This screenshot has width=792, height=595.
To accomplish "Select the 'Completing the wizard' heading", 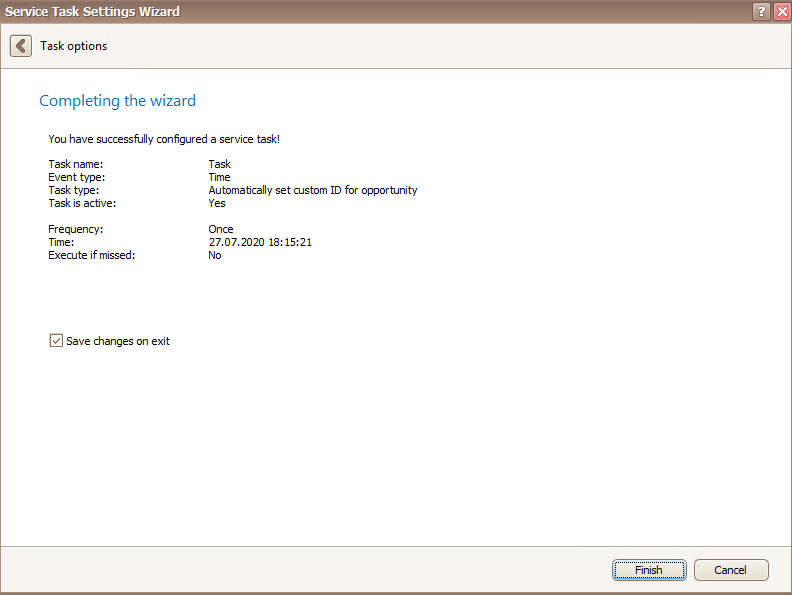I will (x=117, y=101).
